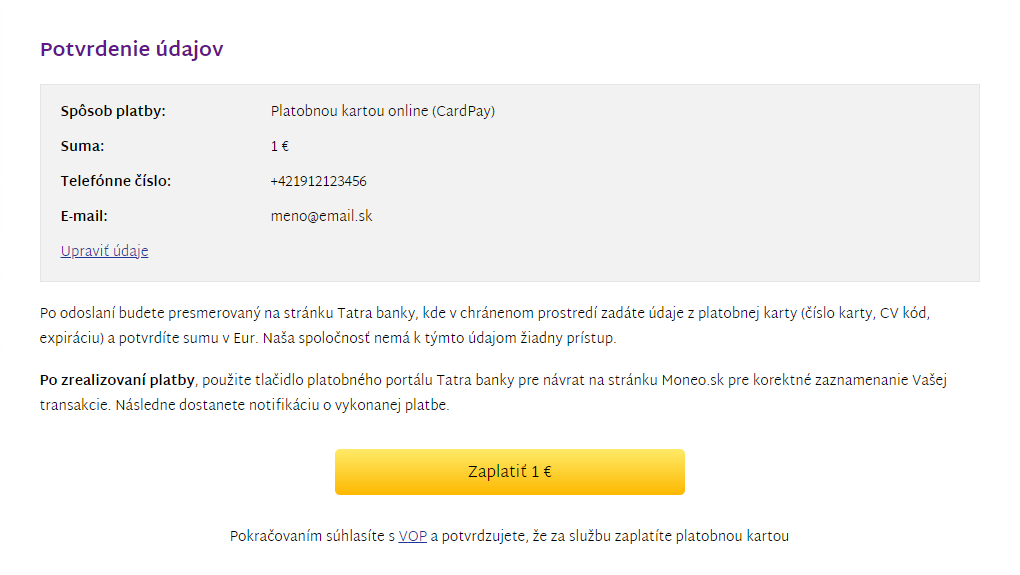Select the 1 € amount value
This screenshot has height=575, width=1020.
pyautogui.click(x=280, y=146)
